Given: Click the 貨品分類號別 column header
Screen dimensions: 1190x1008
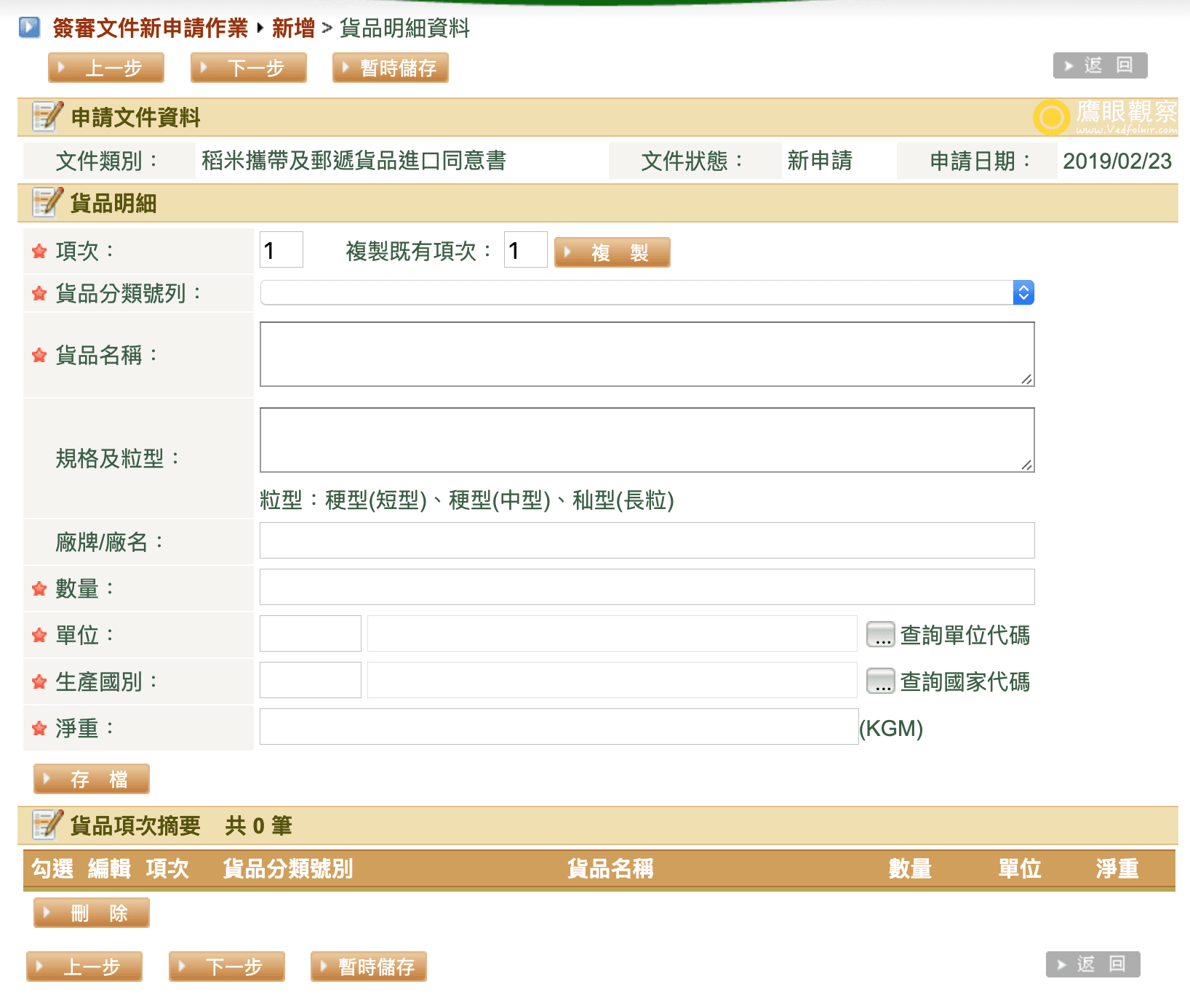Looking at the screenshot, I should (288, 868).
